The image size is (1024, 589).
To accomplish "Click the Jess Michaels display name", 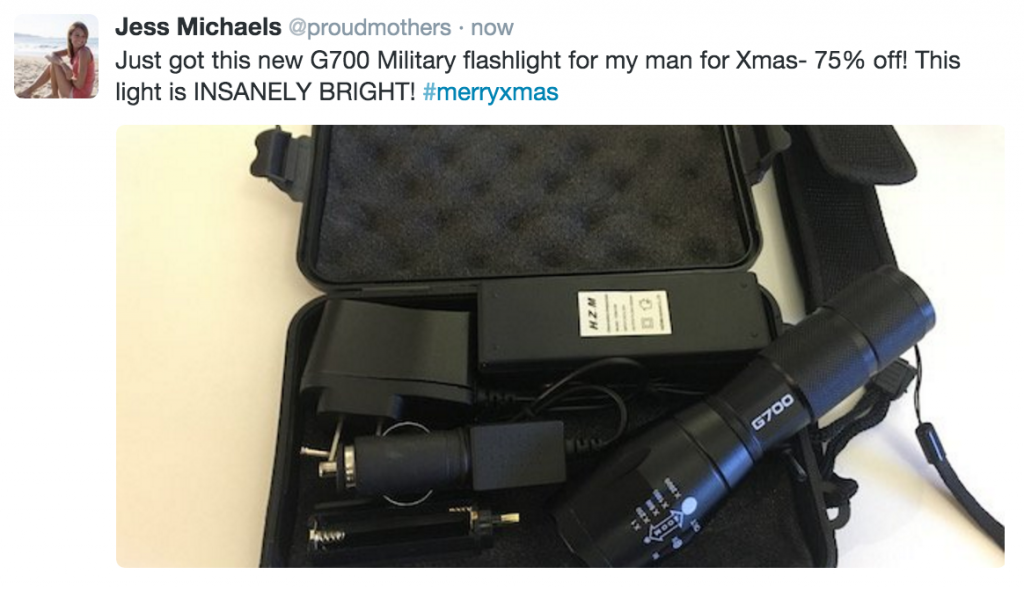I will 198,27.
